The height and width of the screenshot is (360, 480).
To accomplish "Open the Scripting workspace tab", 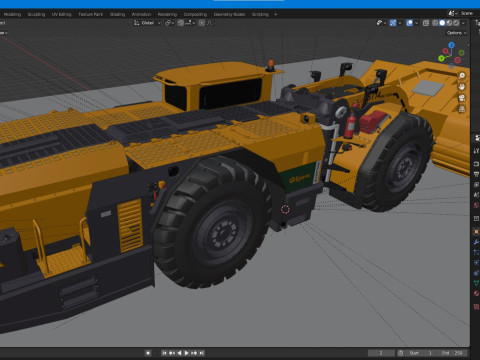I will point(260,14).
